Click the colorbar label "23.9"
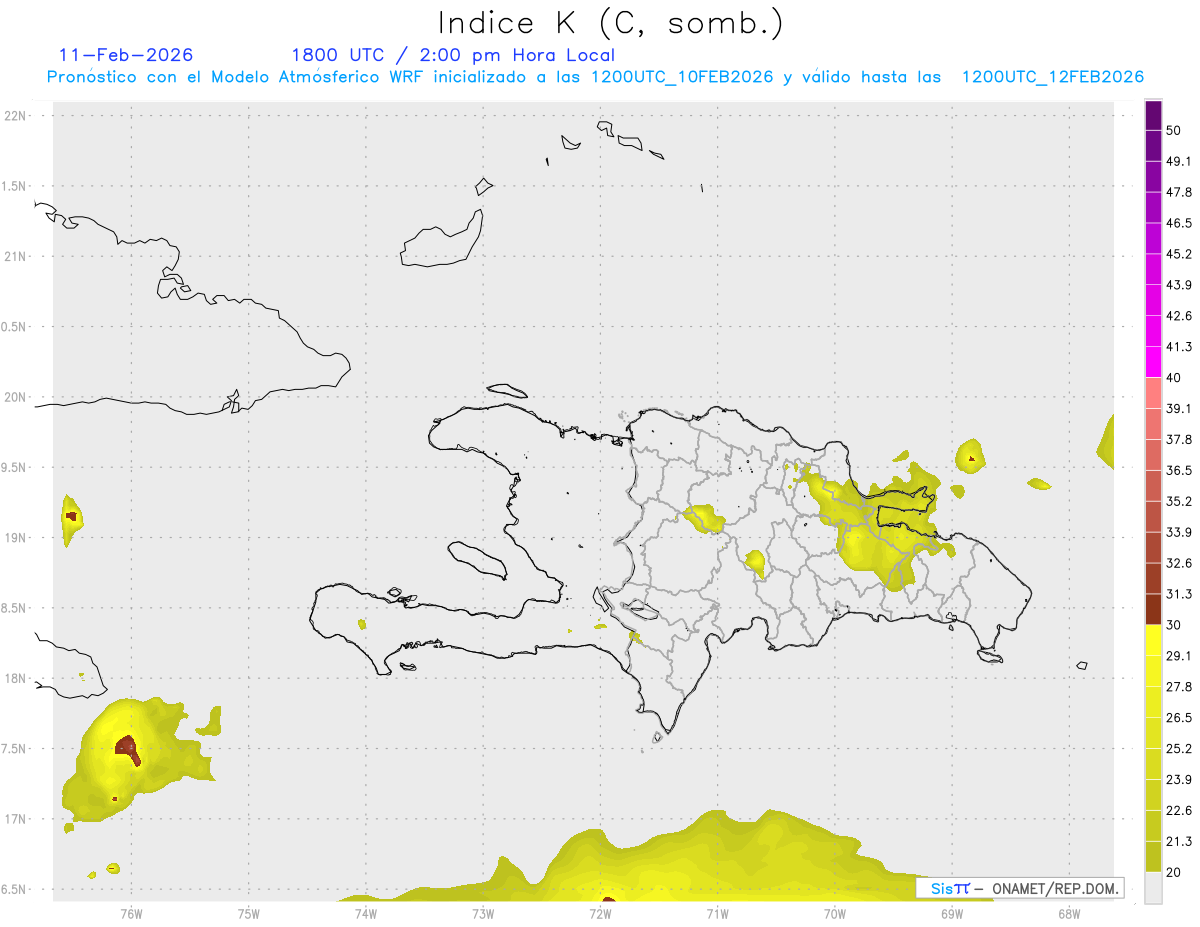This screenshot has width=1200, height=927. (1179, 780)
